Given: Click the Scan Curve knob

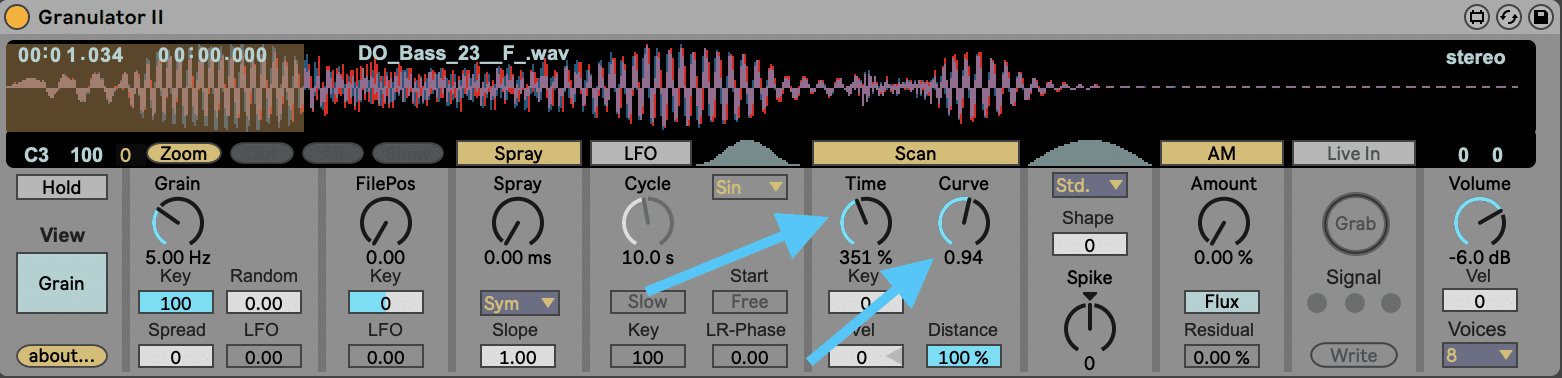Looking at the screenshot, I should (x=963, y=222).
